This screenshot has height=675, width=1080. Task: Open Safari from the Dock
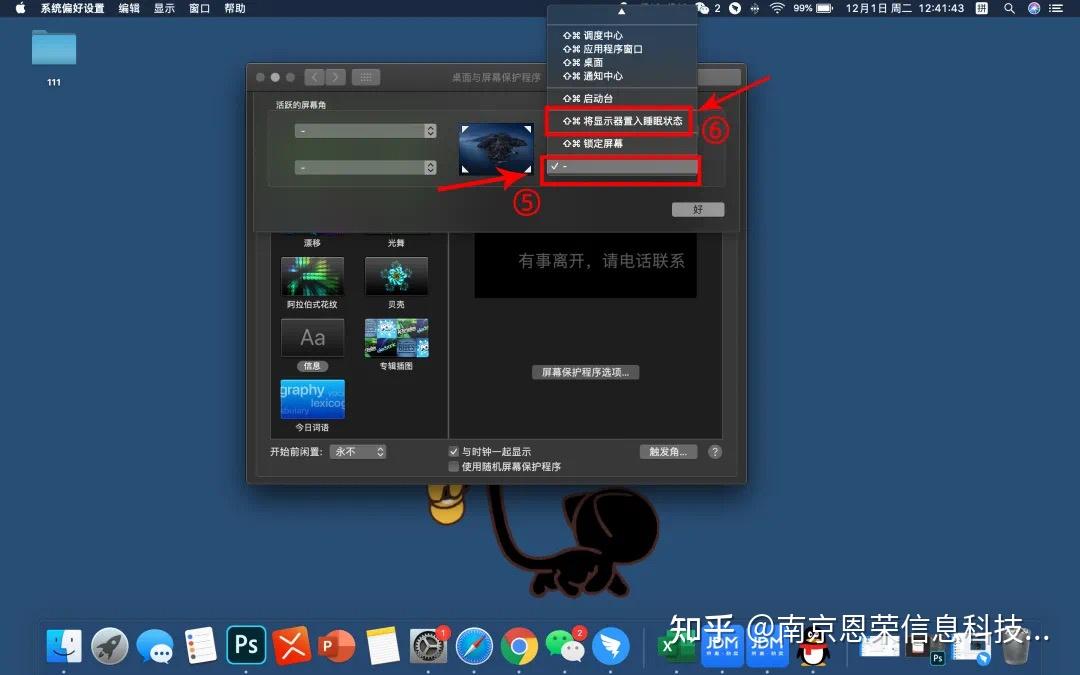473,646
